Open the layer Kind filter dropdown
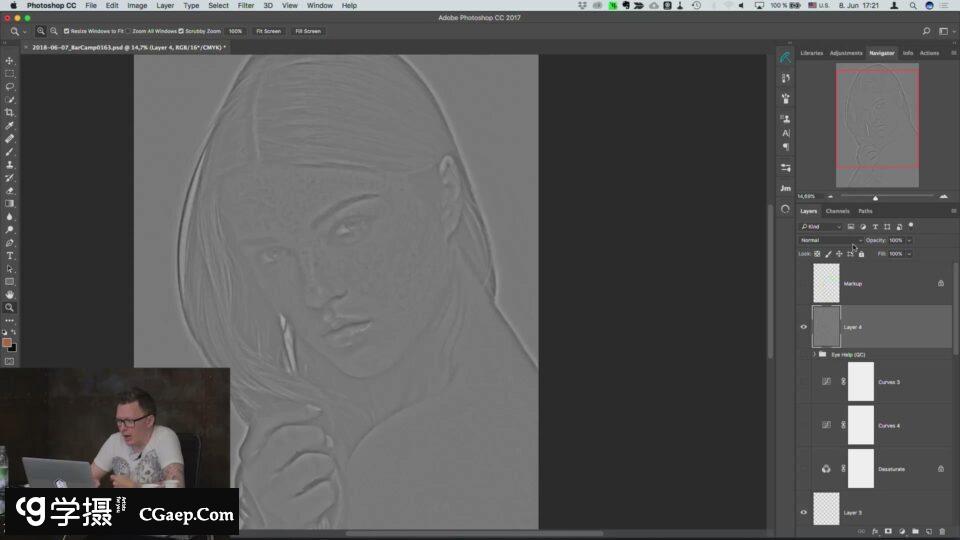 [x=821, y=227]
